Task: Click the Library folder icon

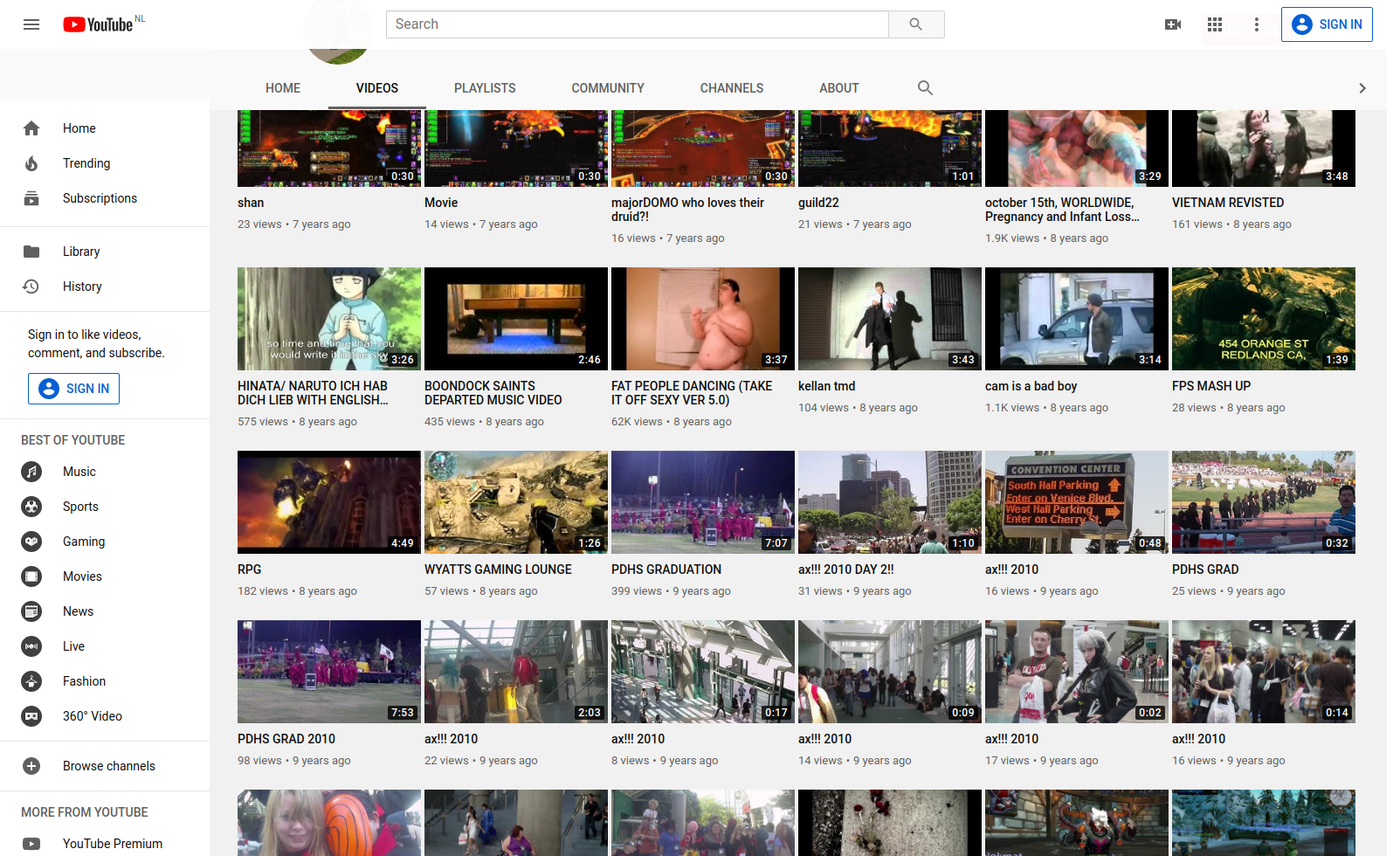Action: pos(31,252)
